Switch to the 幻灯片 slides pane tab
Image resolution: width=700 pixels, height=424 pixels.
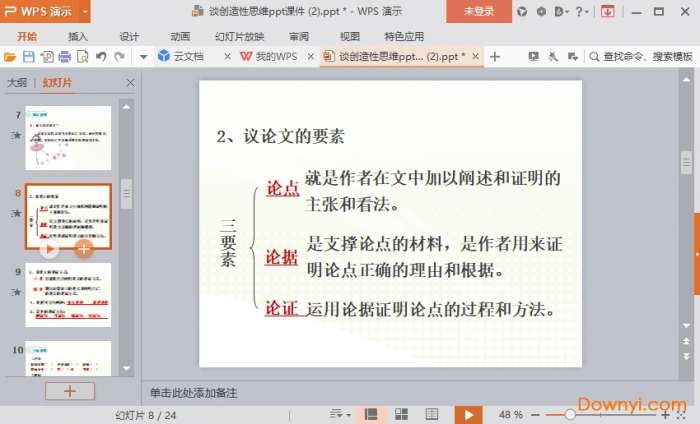tap(57, 83)
